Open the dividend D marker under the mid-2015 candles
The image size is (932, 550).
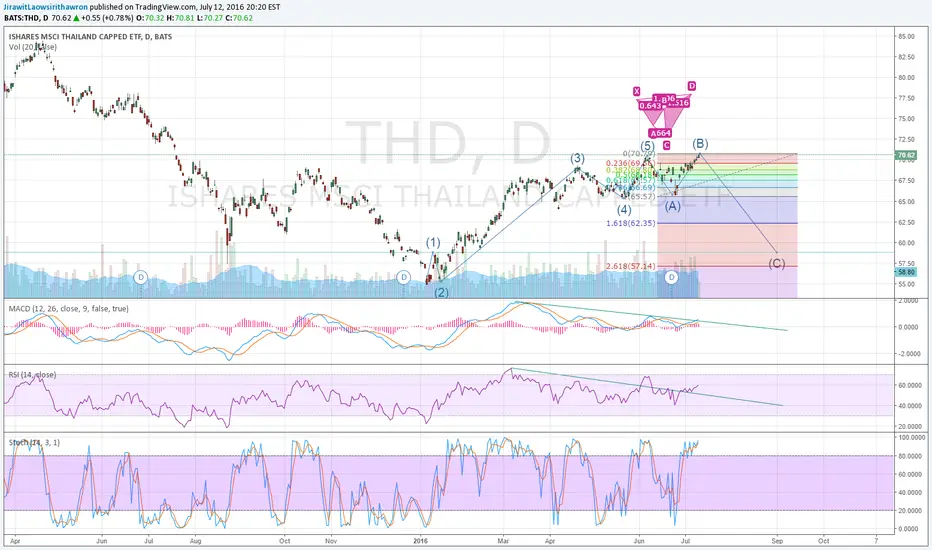pos(141,277)
